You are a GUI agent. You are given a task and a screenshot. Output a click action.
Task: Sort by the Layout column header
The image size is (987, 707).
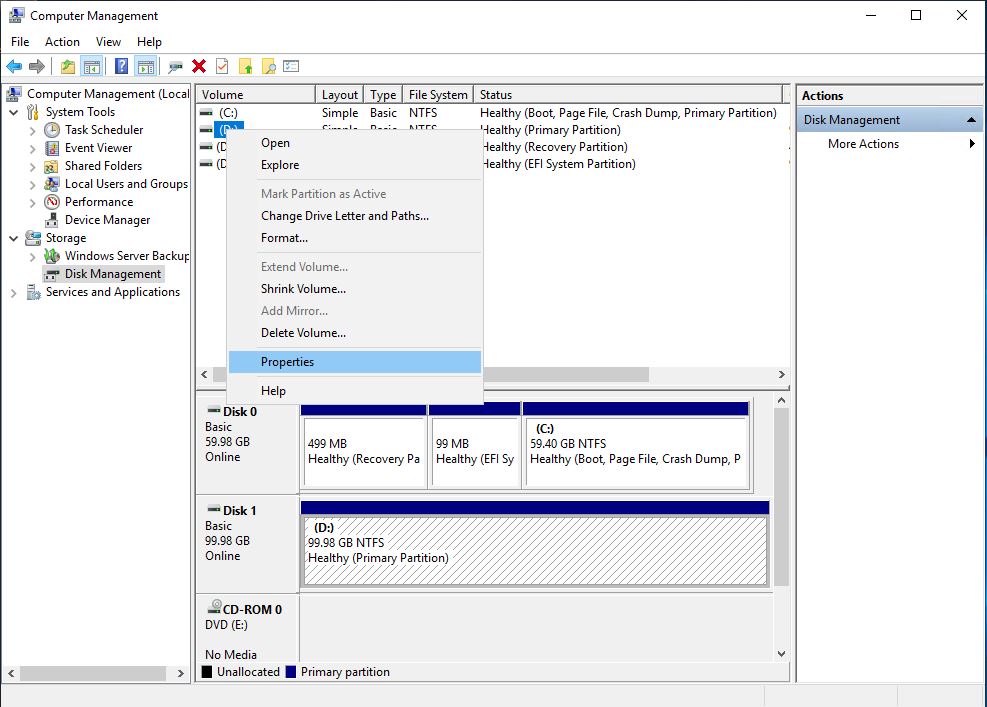coord(339,94)
